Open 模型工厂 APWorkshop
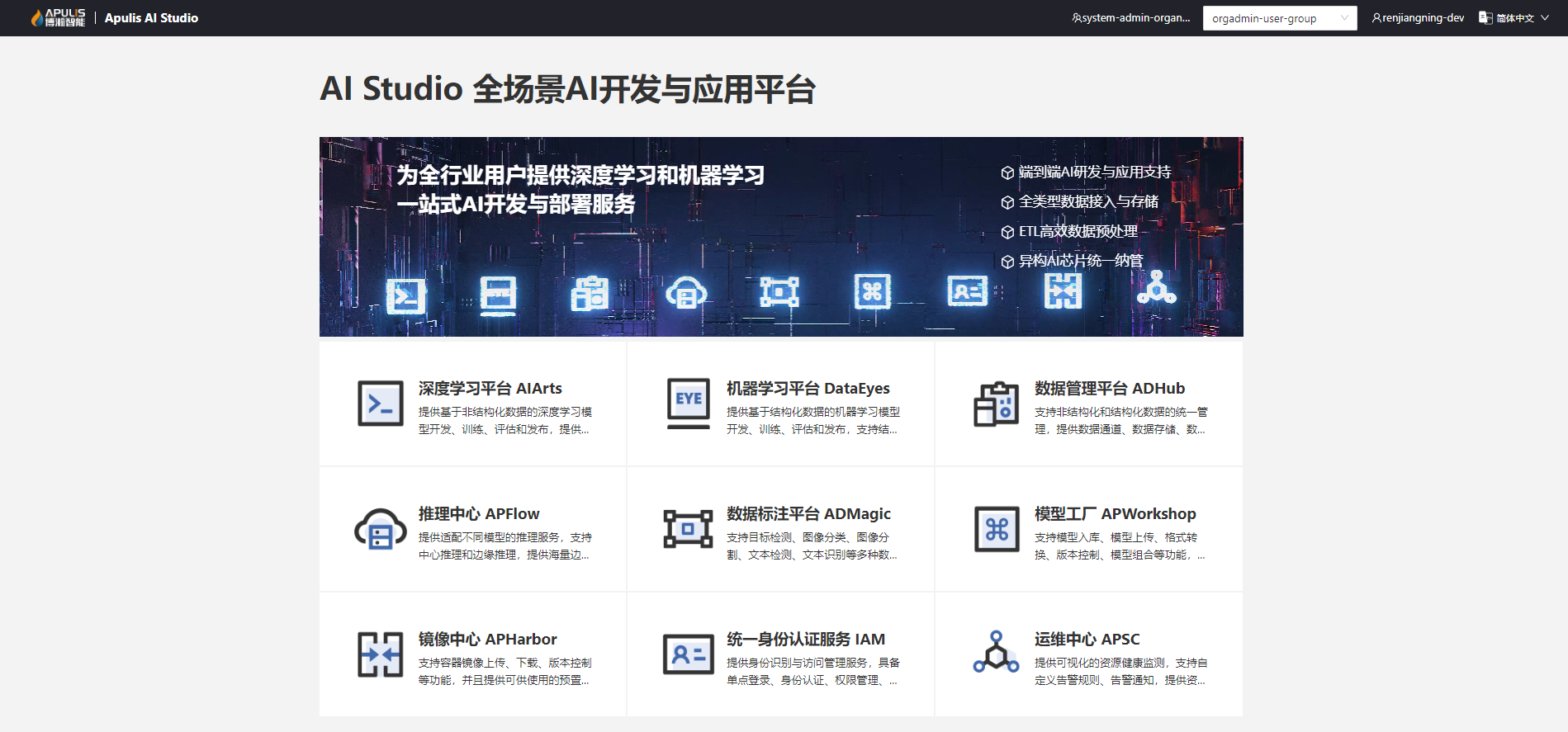This screenshot has width=1568, height=732. pyautogui.click(x=1115, y=513)
